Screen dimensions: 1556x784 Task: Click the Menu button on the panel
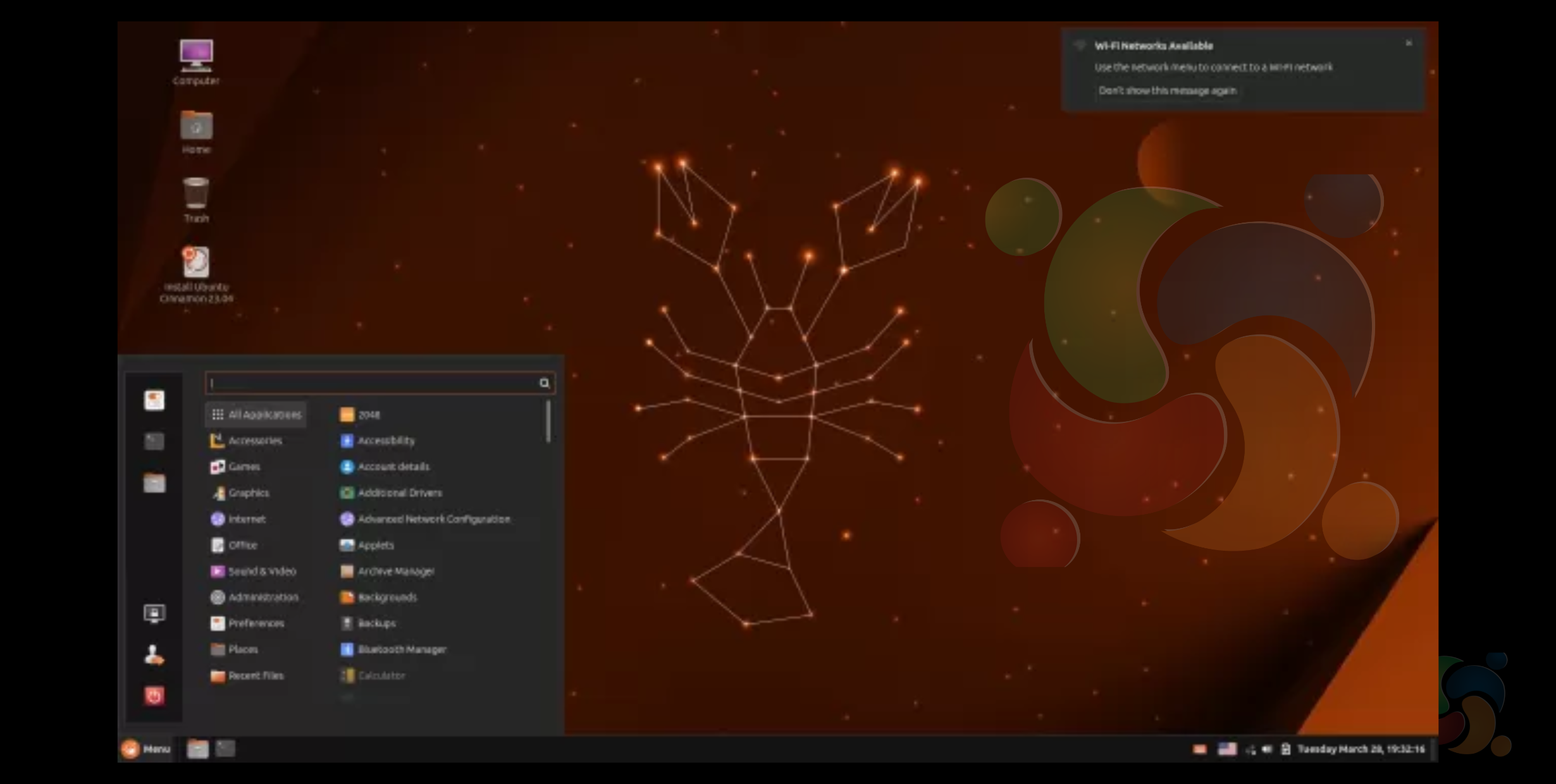click(146, 749)
